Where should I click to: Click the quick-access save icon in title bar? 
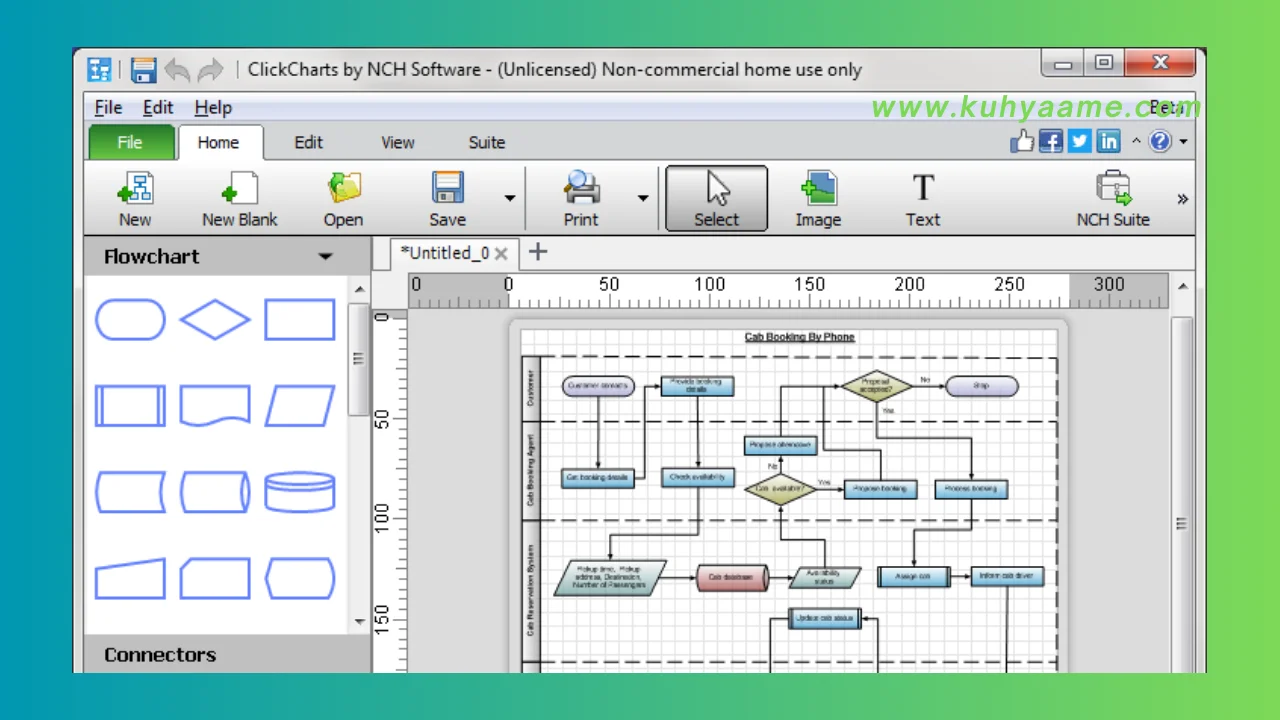(144, 70)
